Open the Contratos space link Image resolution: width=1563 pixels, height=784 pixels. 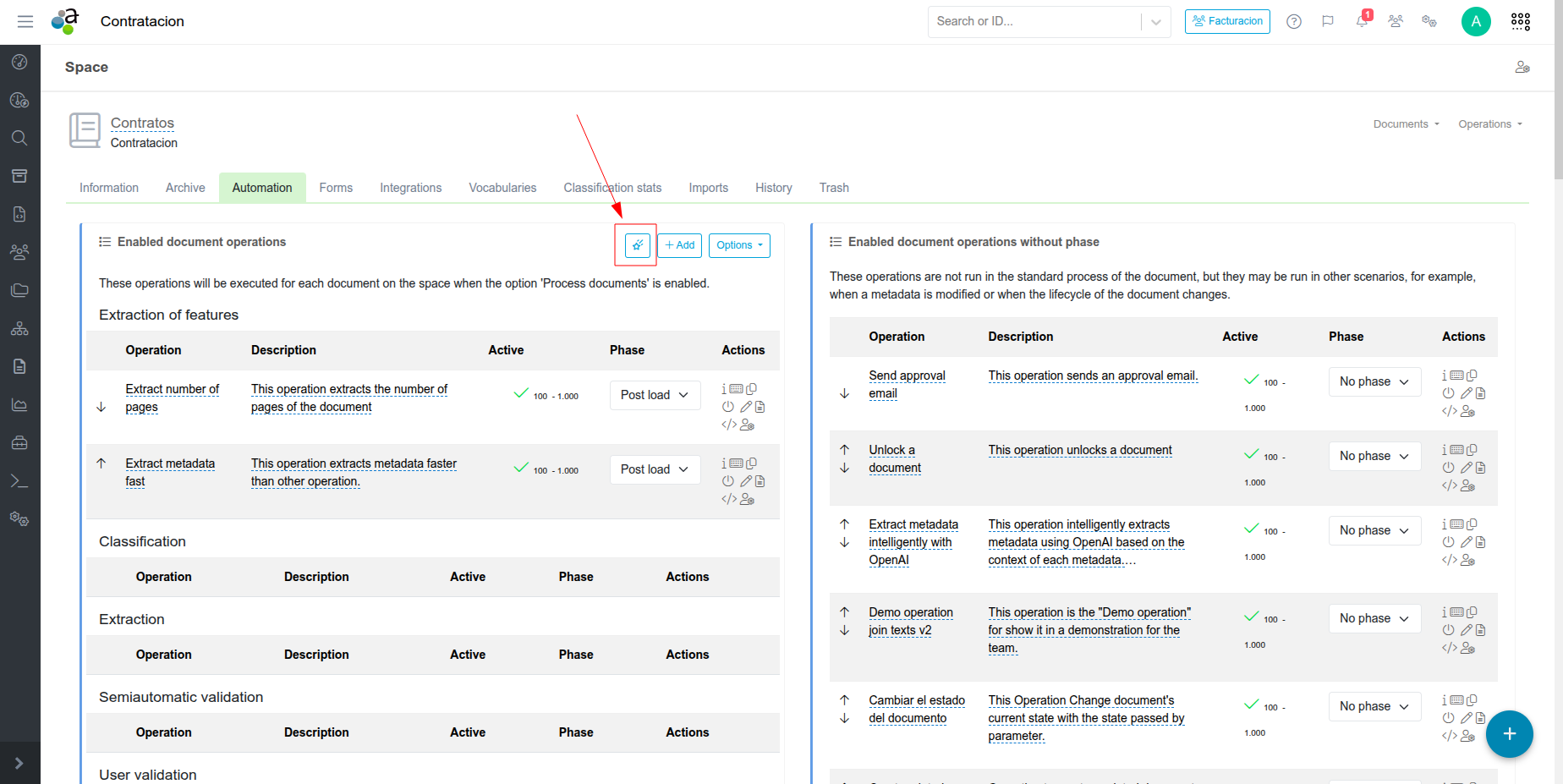142,123
